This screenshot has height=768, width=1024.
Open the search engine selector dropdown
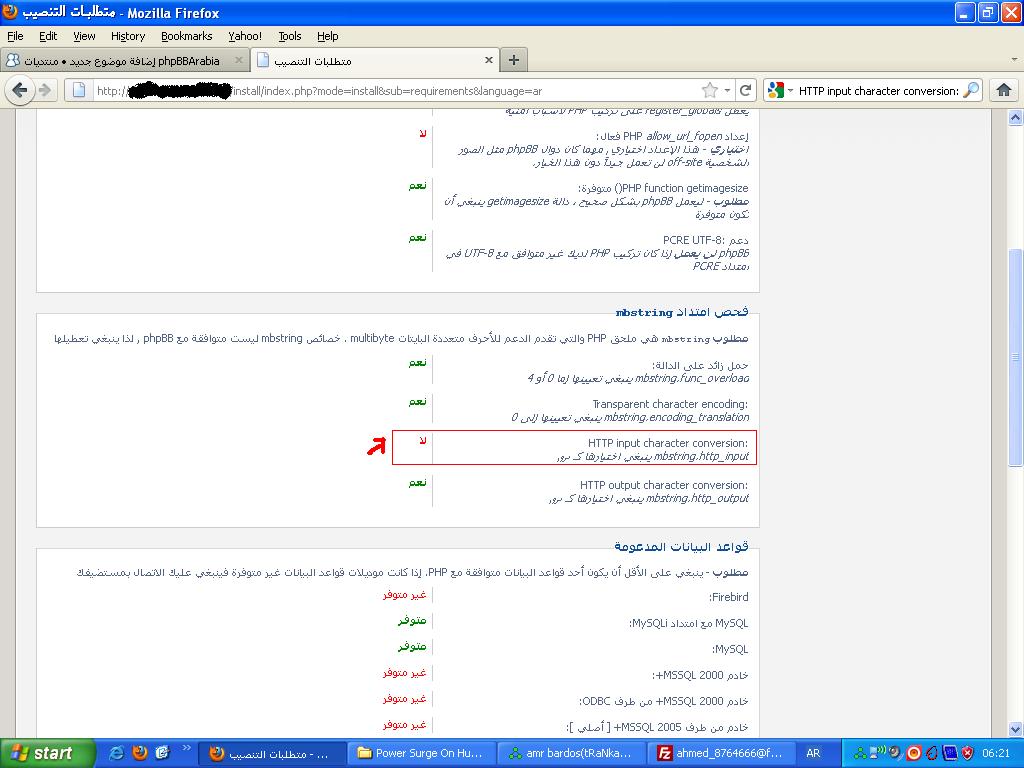780,90
